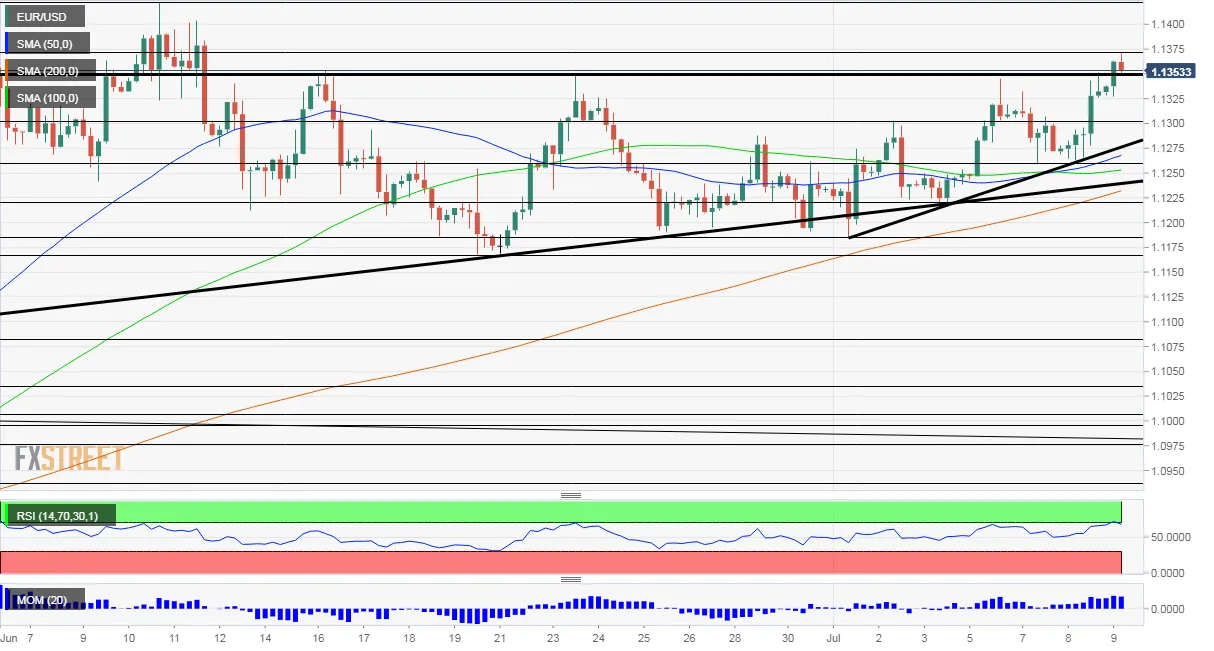Click the EUR/USD symbol label
This screenshot has width=1214, height=651.
pyautogui.click(x=45, y=16)
